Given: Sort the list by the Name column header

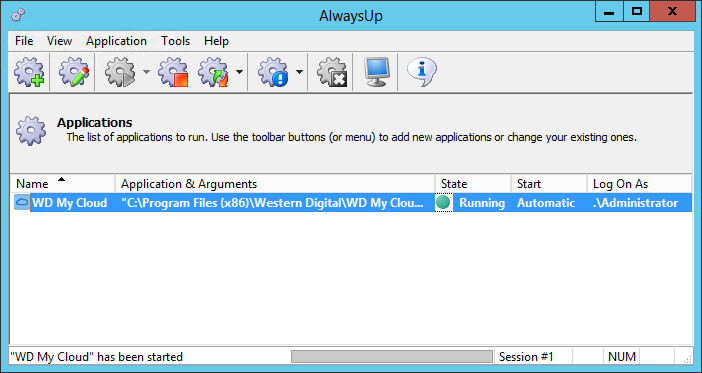Looking at the screenshot, I should tap(62, 184).
